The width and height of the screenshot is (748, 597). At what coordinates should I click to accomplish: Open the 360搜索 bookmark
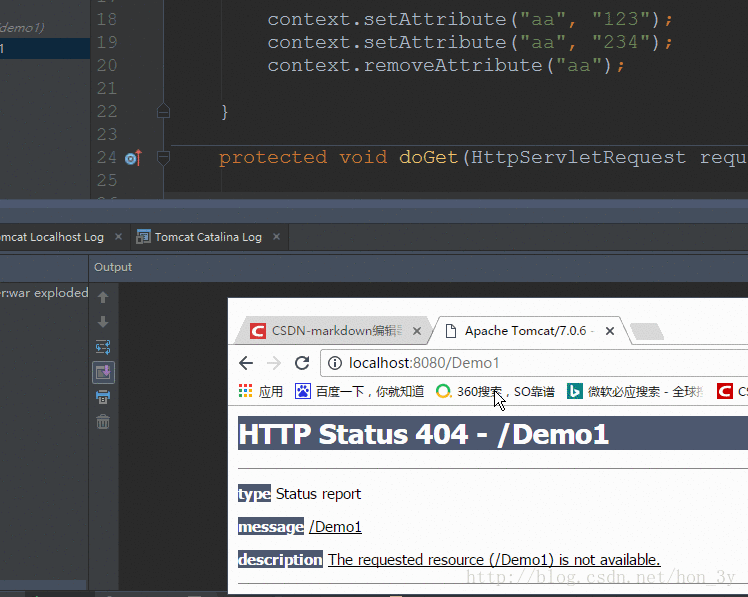[x=495, y=391]
